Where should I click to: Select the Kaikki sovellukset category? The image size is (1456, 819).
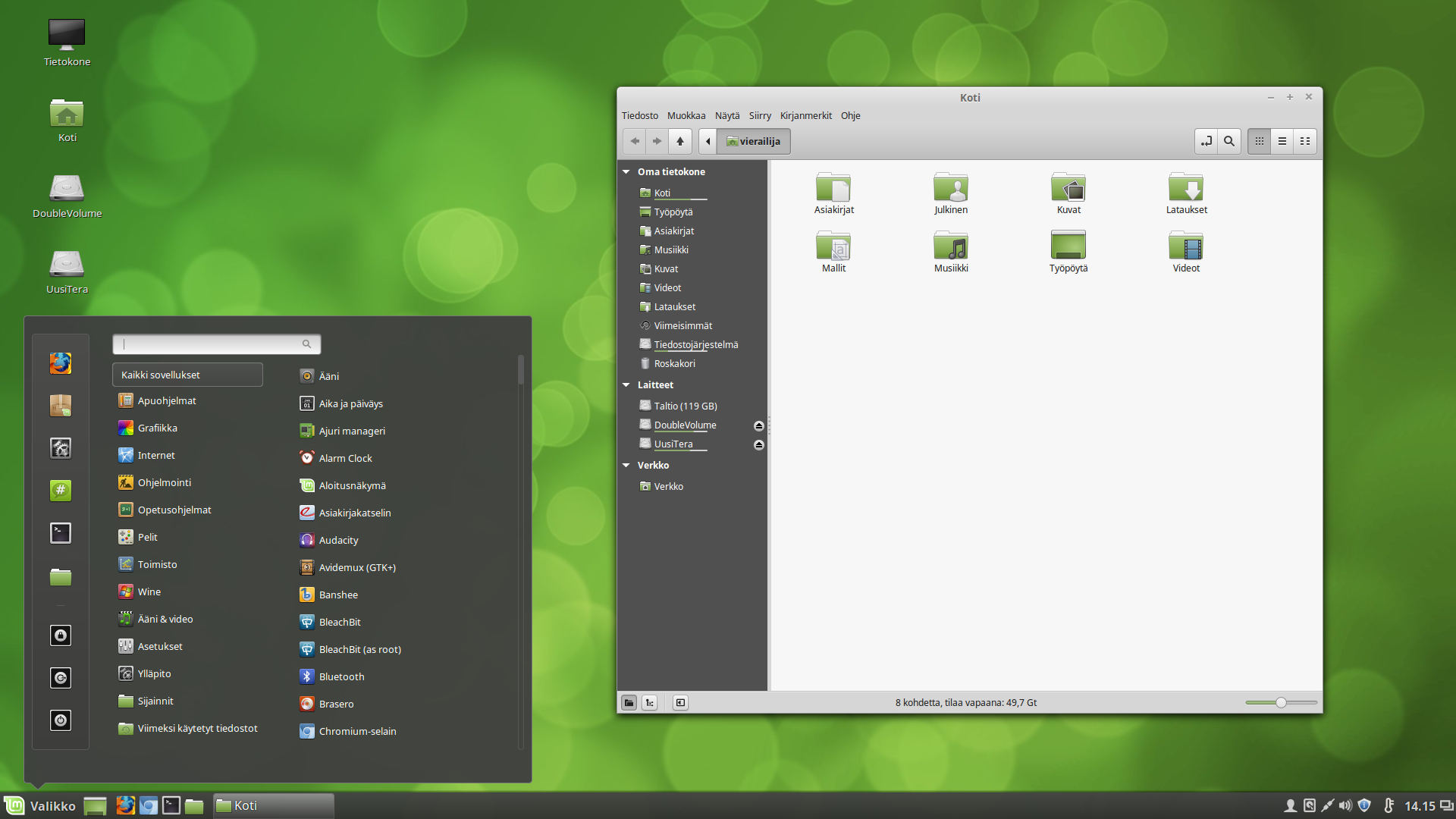tap(187, 375)
